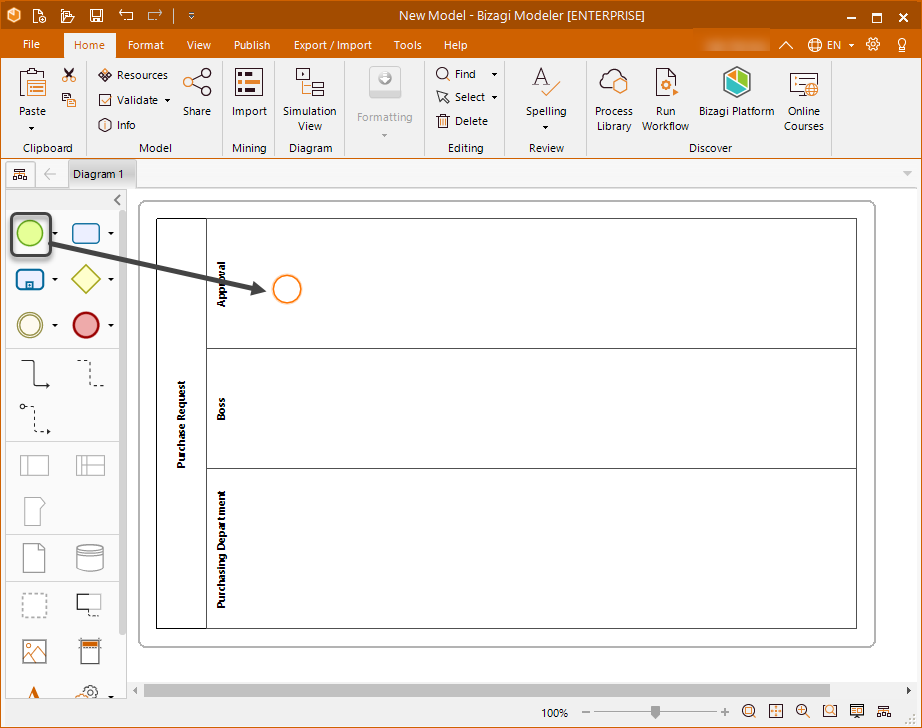This screenshot has width=922, height=728.
Task: Launch Run Workflow
Action: [x=665, y=99]
